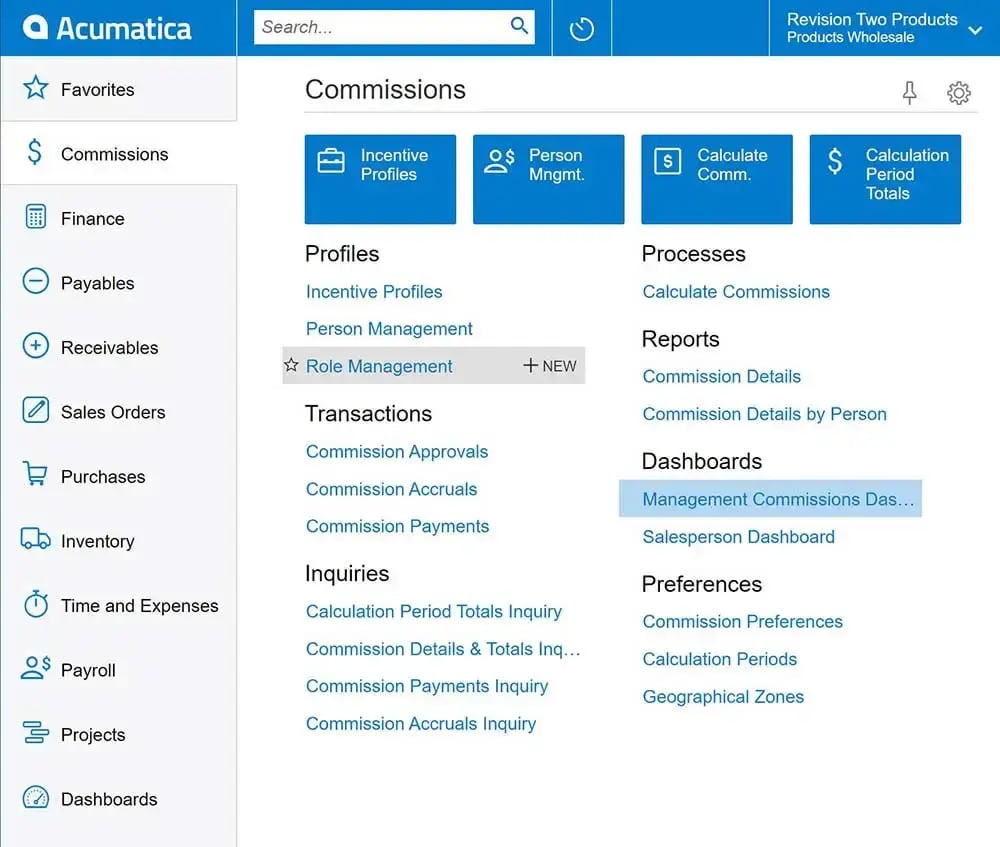Select Inventory workspace label

point(98,541)
